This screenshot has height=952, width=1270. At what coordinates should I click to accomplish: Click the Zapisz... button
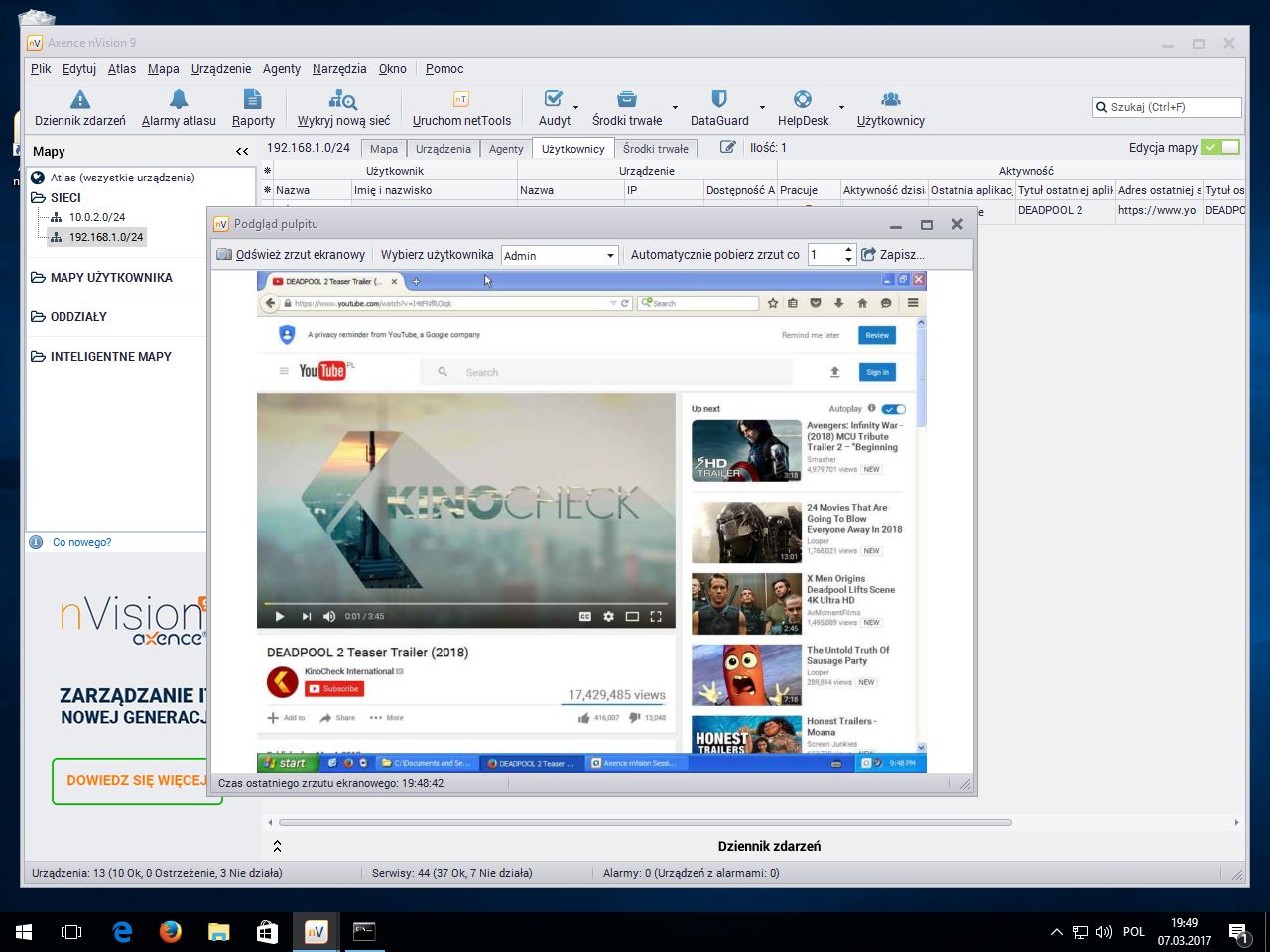click(893, 255)
